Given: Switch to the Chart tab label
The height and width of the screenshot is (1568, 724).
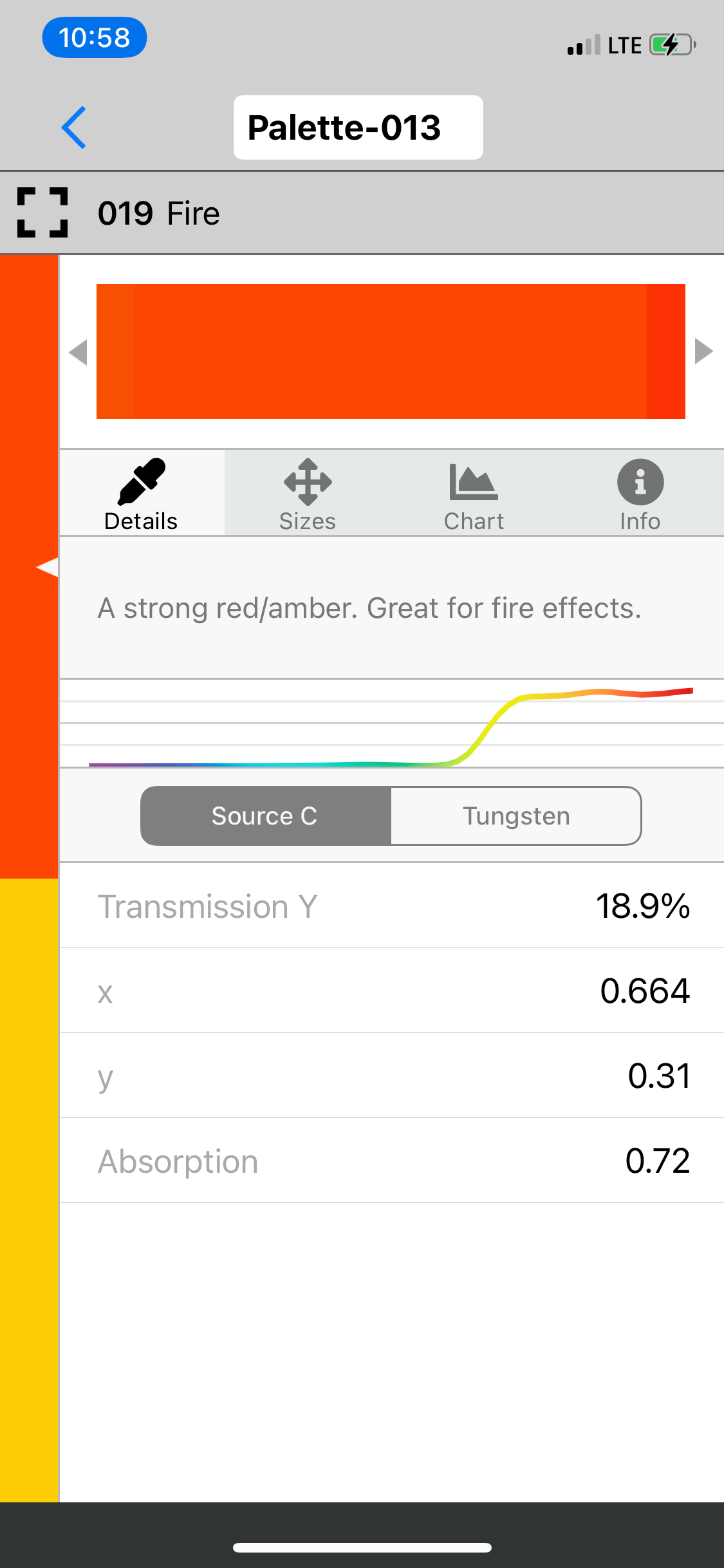Looking at the screenshot, I should click(x=474, y=521).
